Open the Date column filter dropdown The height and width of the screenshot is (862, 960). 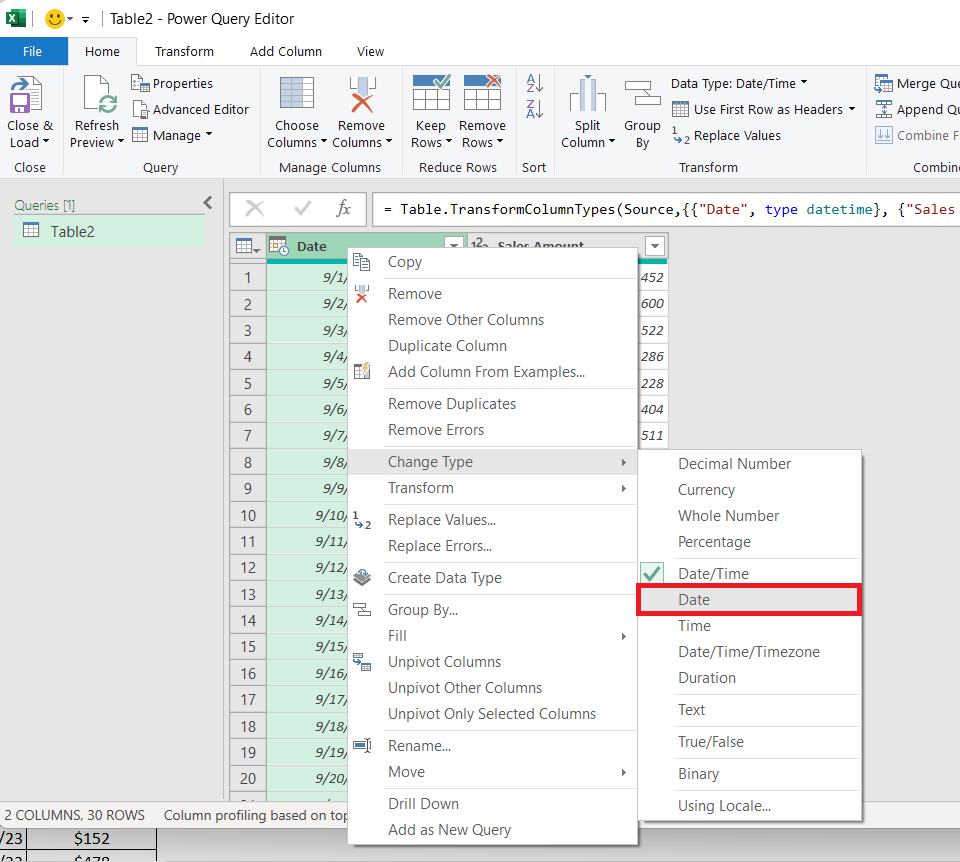click(453, 245)
